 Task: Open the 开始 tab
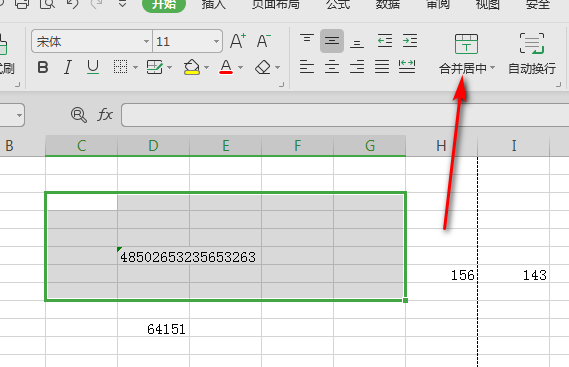164,5
